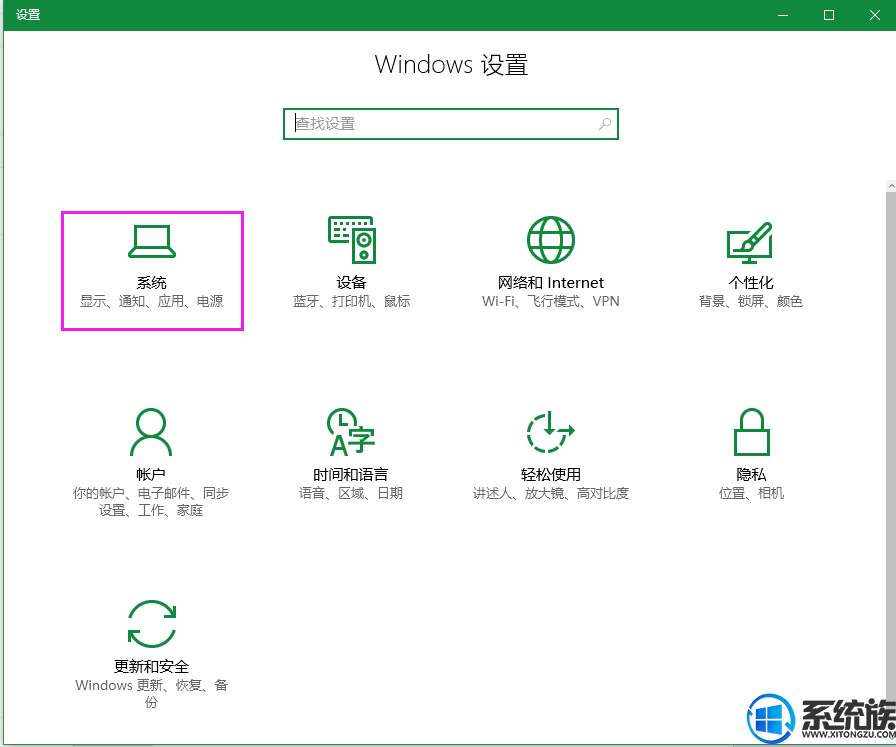Image resolution: width=896 pixels, height=747 pixels.
Task: Click the text 位置、相机
Action: 751,493
